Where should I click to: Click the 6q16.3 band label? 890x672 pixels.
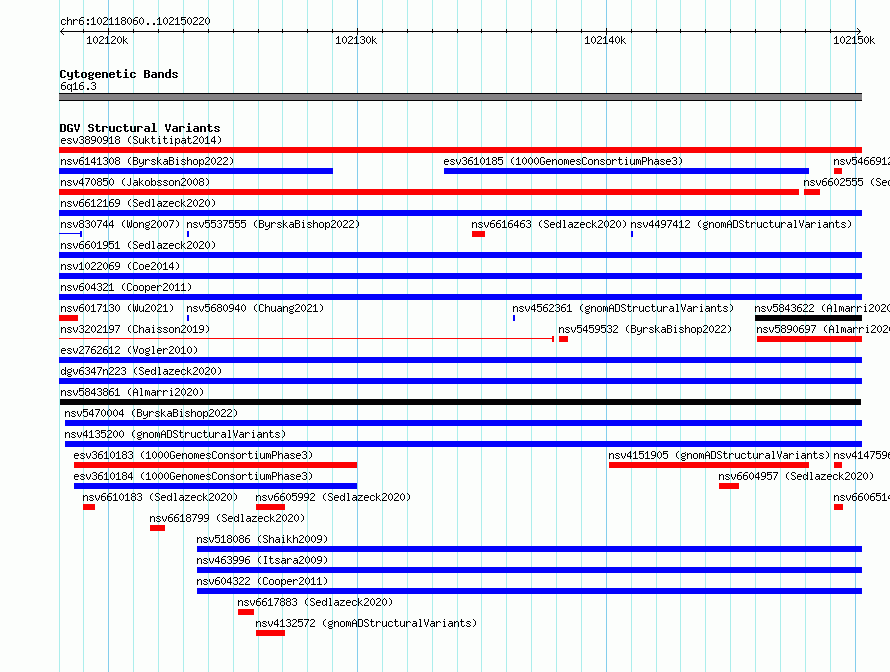[78, 86]
